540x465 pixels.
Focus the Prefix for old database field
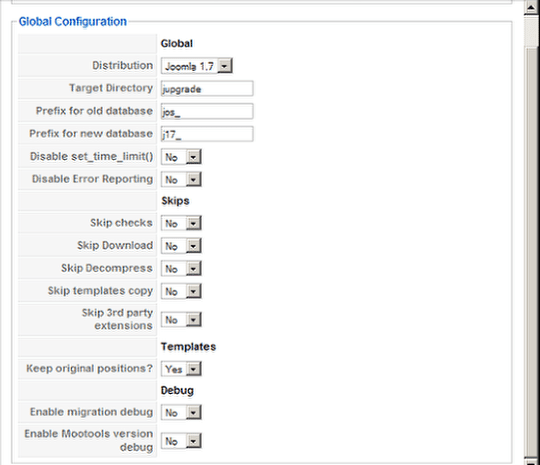[207, 111]
